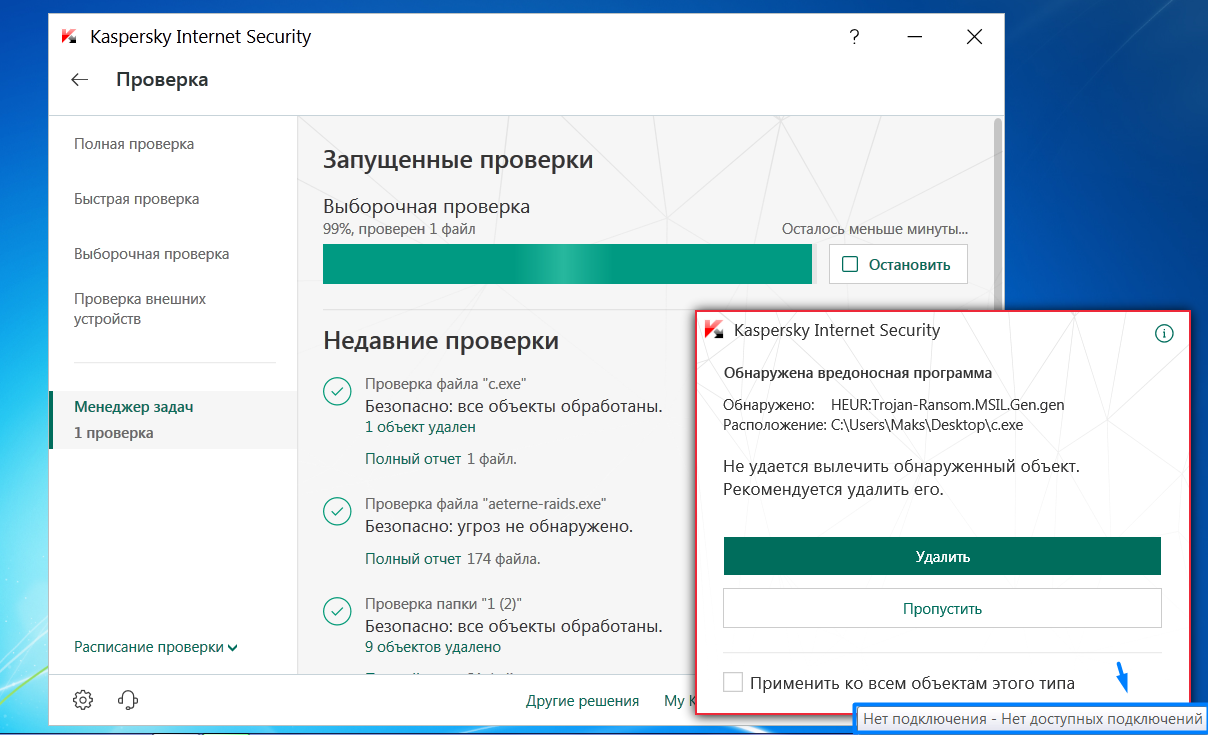Close the Kaspersky main window

974,37
